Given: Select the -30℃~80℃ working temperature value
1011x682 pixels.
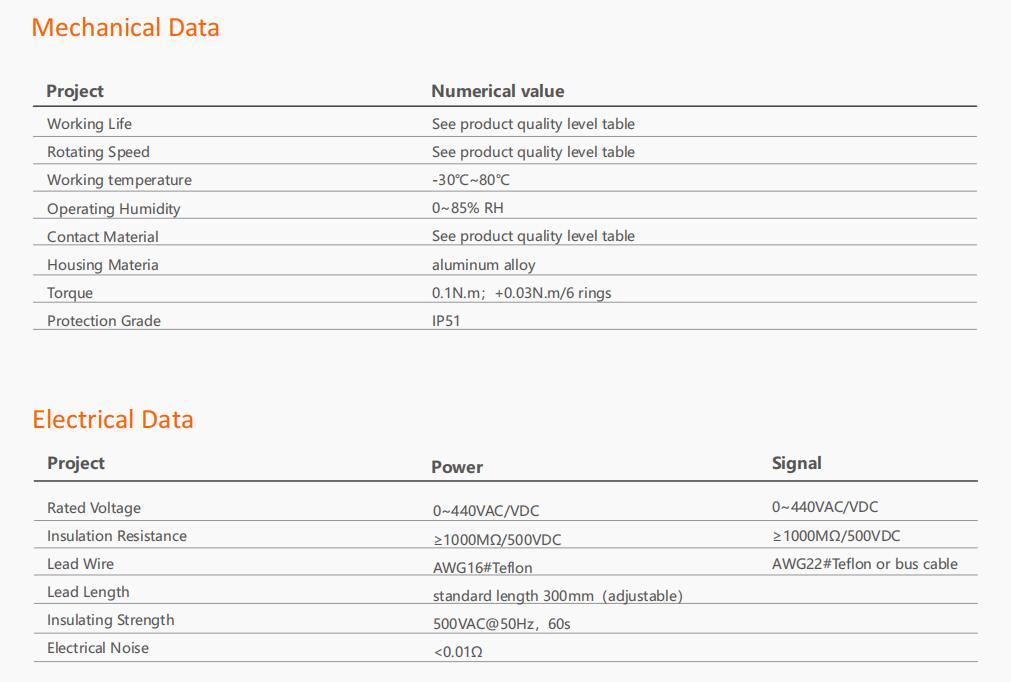Looking at the screenshot, I should pyautogui.click(x=471, y=180).
